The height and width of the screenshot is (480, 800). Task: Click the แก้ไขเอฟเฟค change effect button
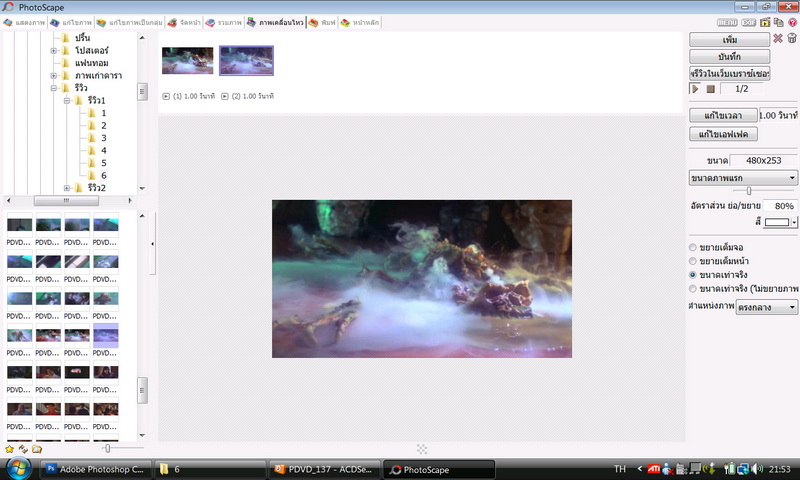tap(723, 134)
